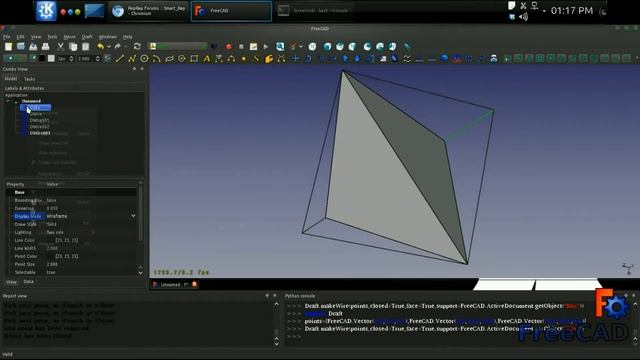The width and height of the screenshot is (640, 360).
Task: Switch to Chromium RepRap Forums taskbar window
Action: pos(148,11)
